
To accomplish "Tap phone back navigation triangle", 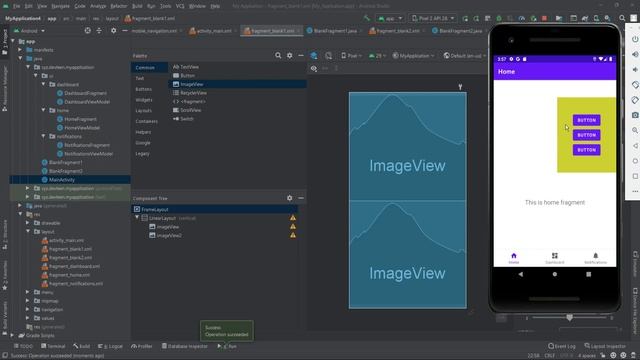I will click(x=520, y=274).
